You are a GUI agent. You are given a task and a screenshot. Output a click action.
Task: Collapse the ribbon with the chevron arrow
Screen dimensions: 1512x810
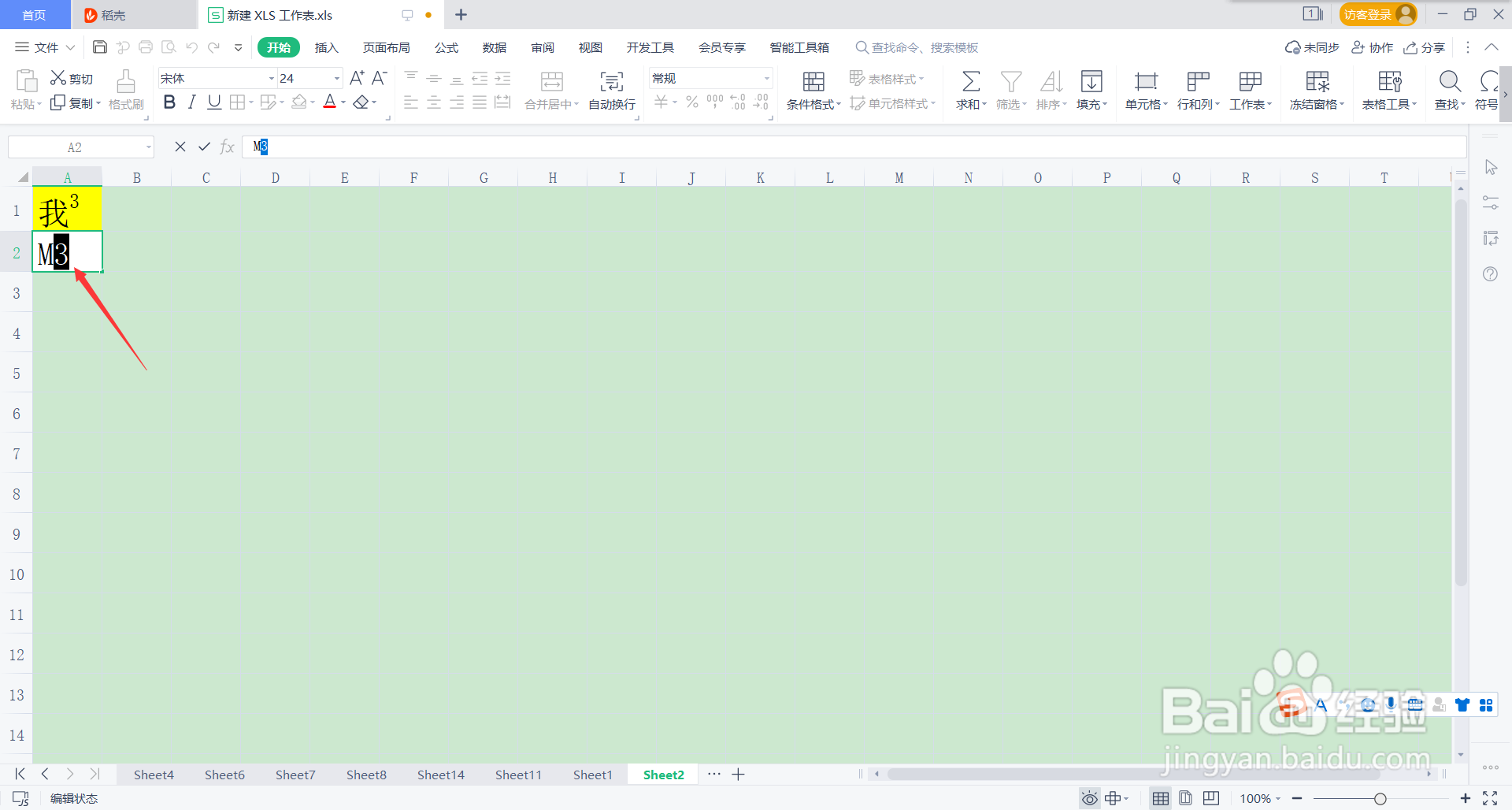[x=1491, y=47]
